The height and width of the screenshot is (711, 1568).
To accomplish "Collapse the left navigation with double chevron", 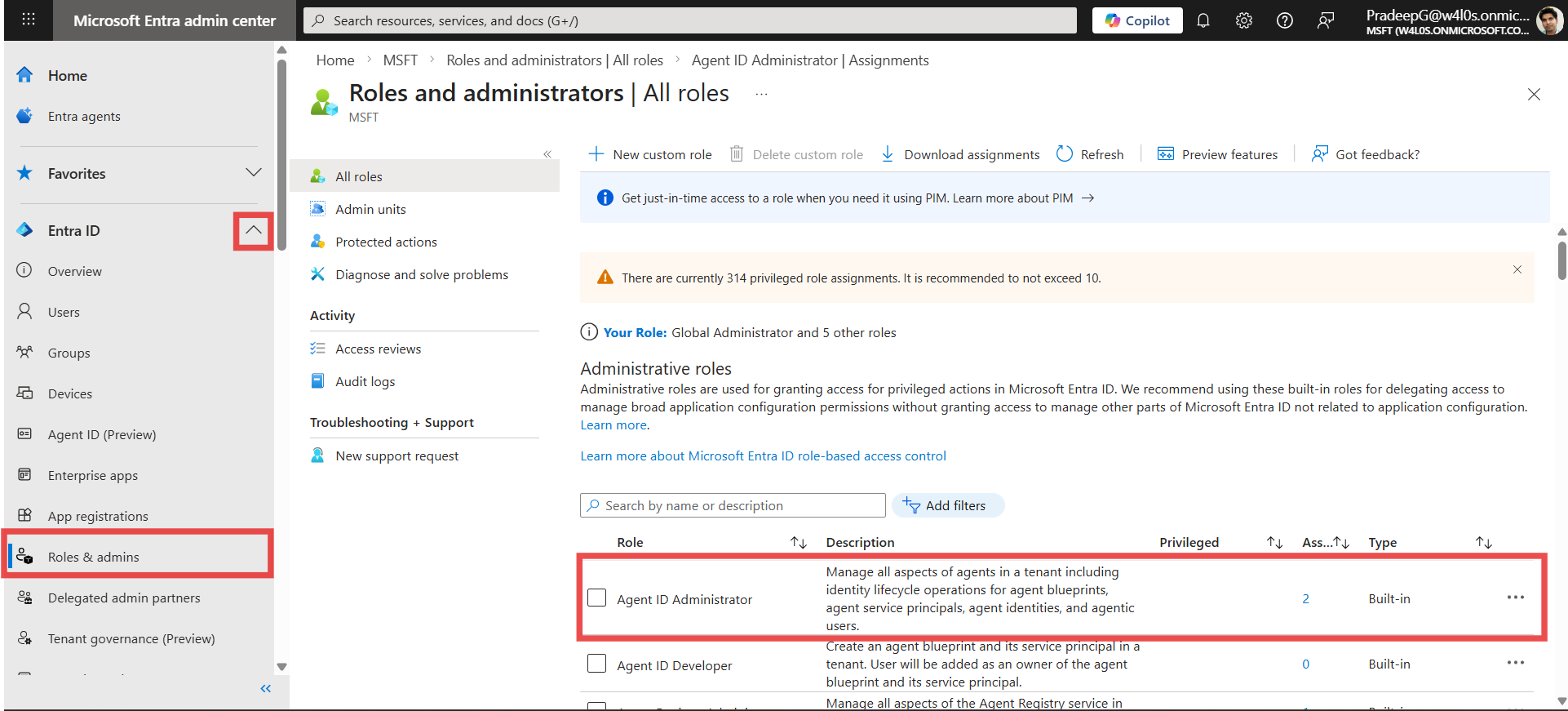I will [x=265, y=689].
